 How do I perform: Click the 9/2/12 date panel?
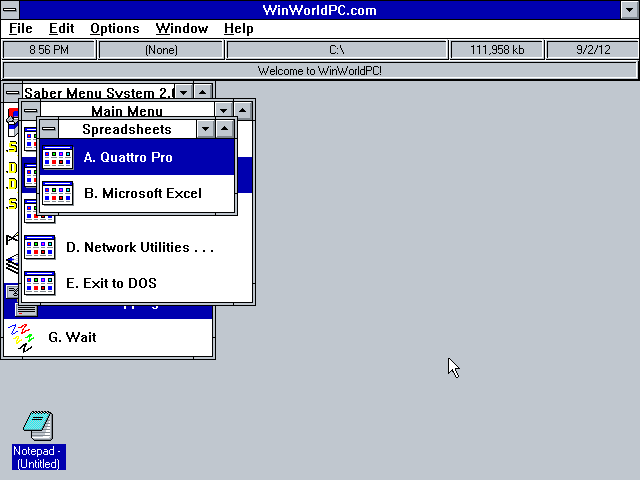[593, 50]
